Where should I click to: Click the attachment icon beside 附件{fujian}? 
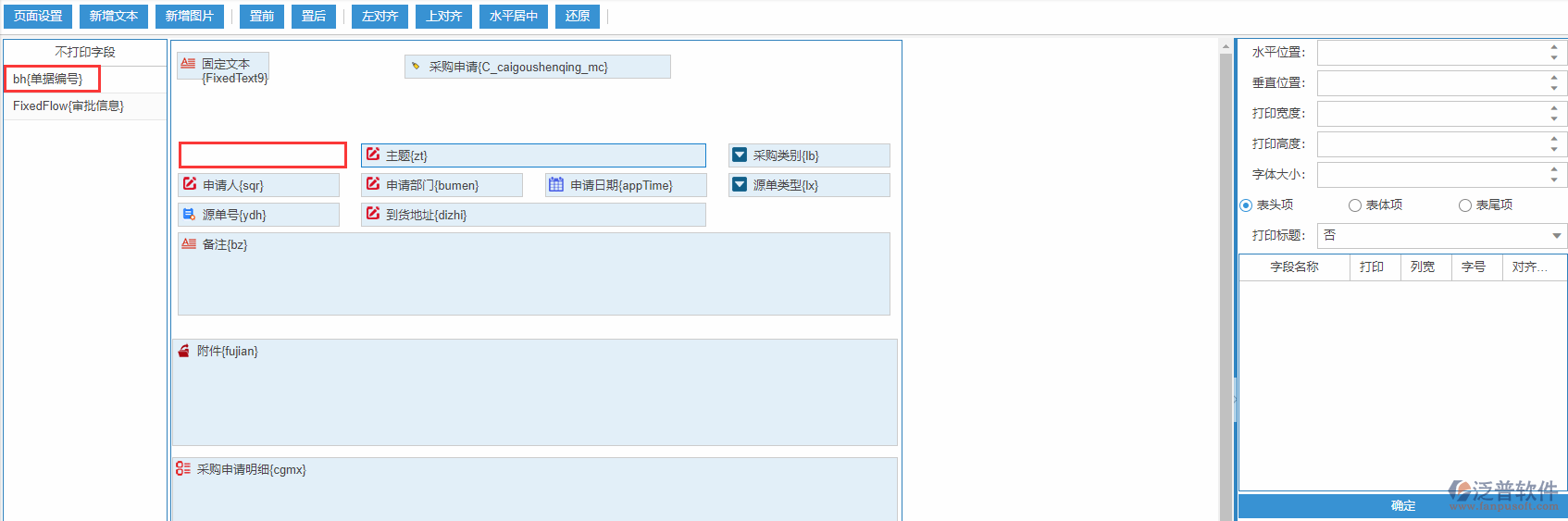(184, 351)
